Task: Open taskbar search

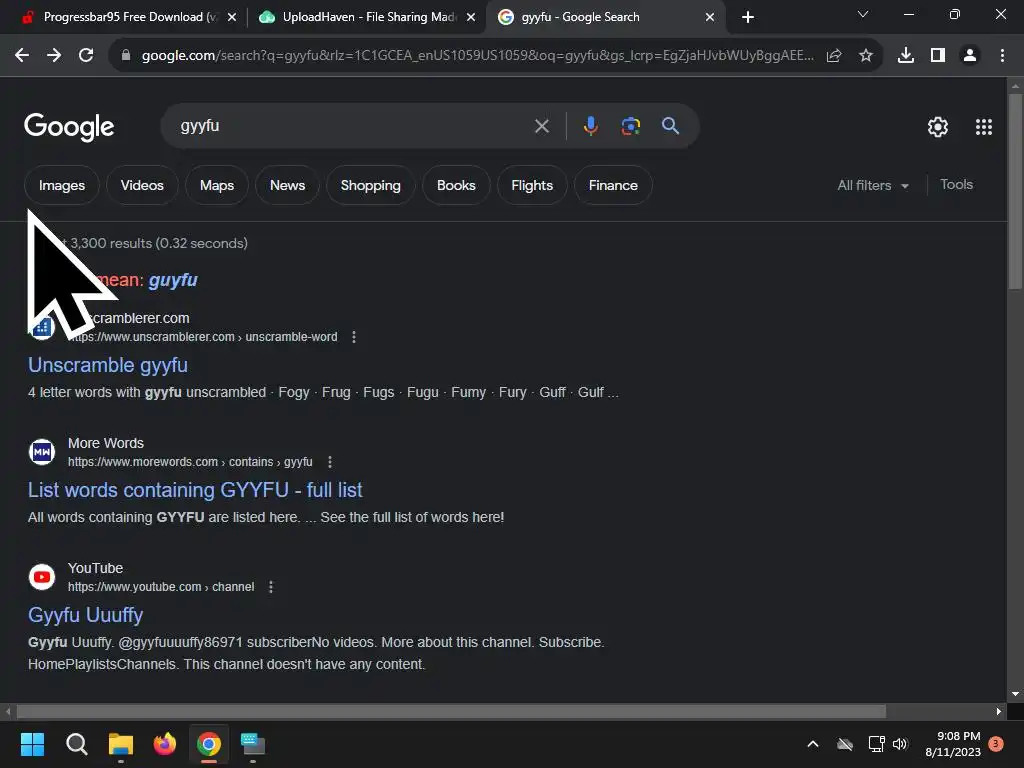Action: [x=76, y=744]
